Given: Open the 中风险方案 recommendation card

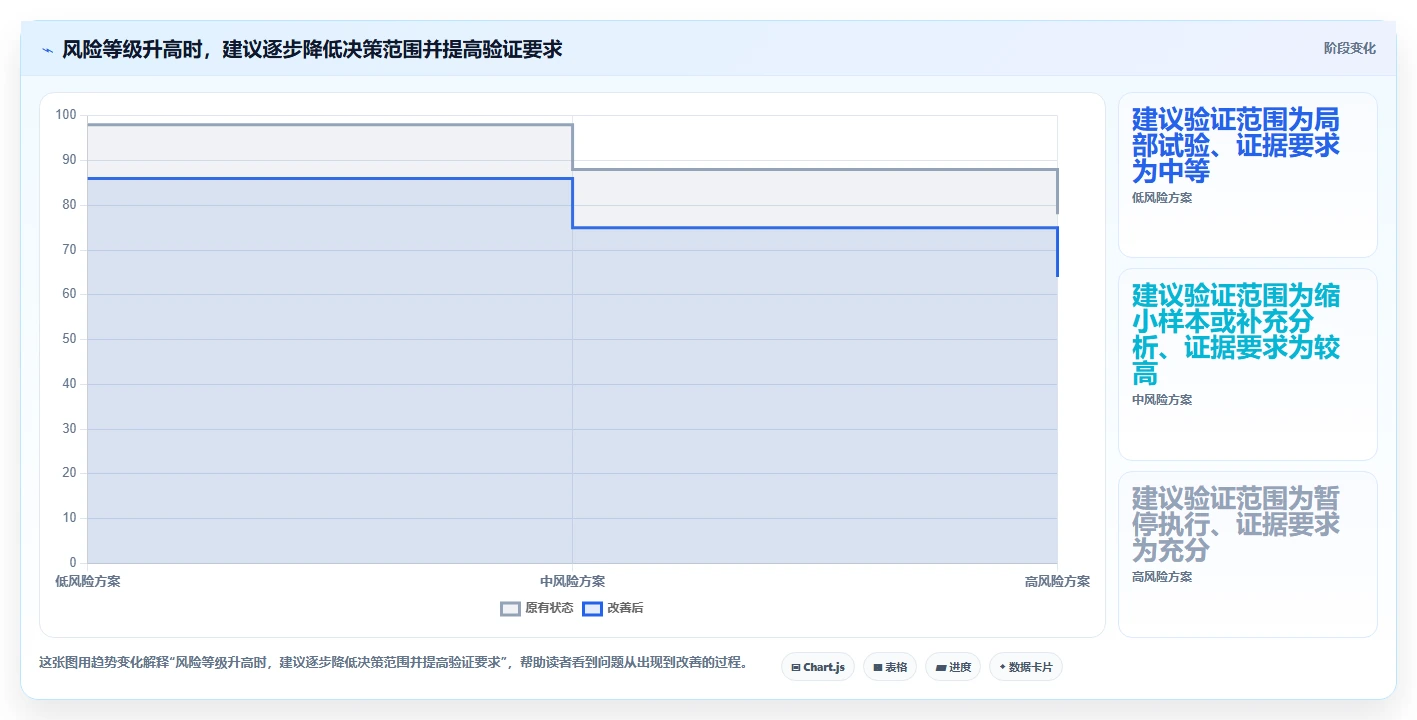Looking at the screenshot, I should tap(1247, 364).
